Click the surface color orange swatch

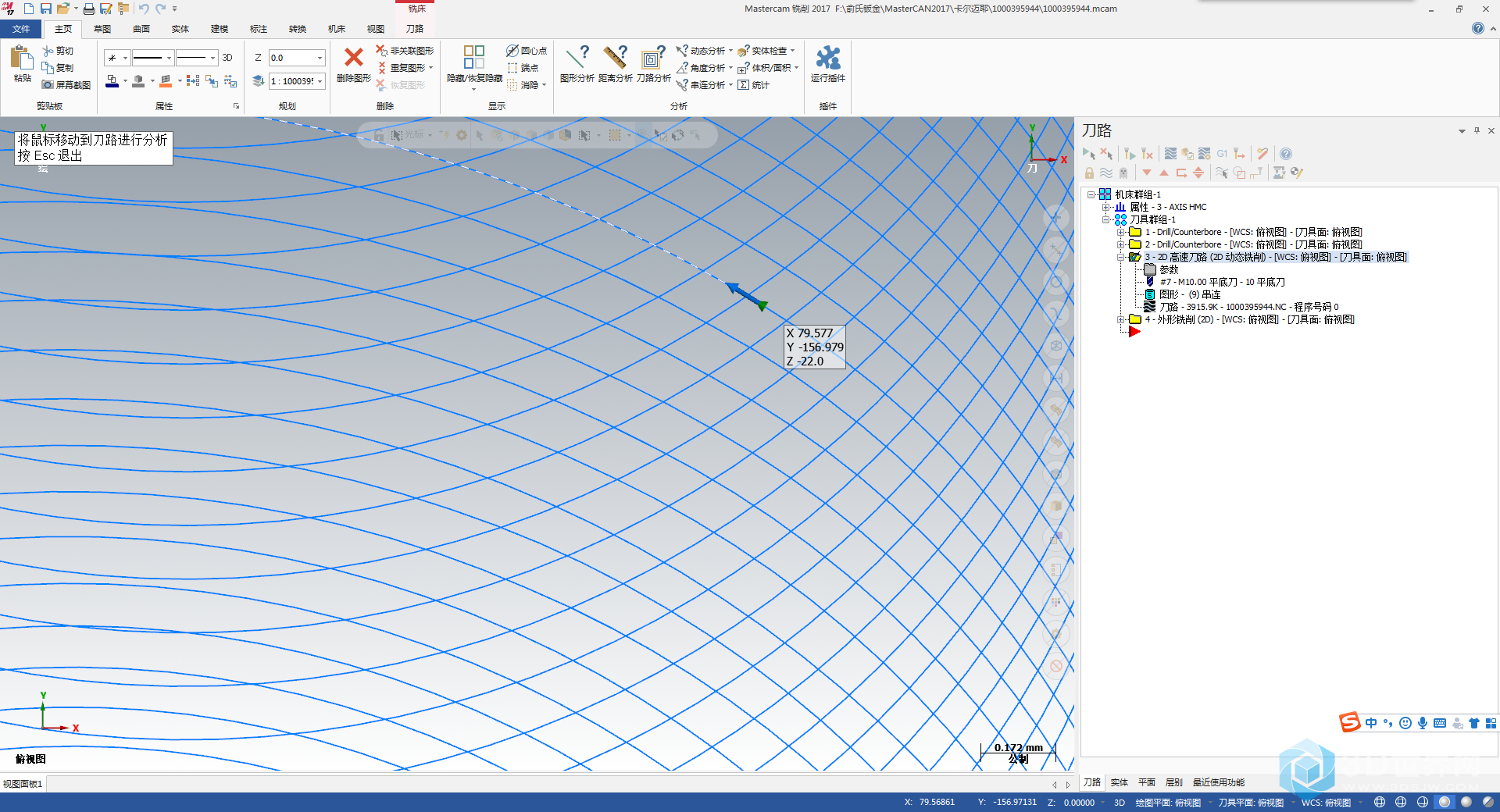(x=166, y=80)
